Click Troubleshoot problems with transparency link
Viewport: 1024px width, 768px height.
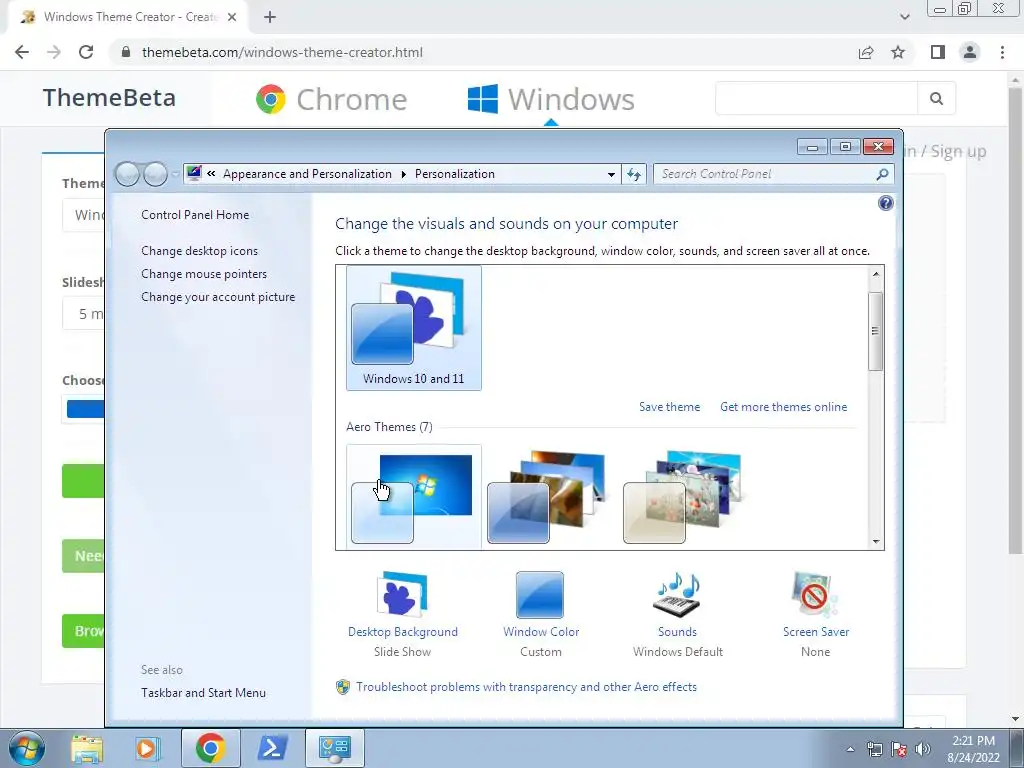pos(526,687)
